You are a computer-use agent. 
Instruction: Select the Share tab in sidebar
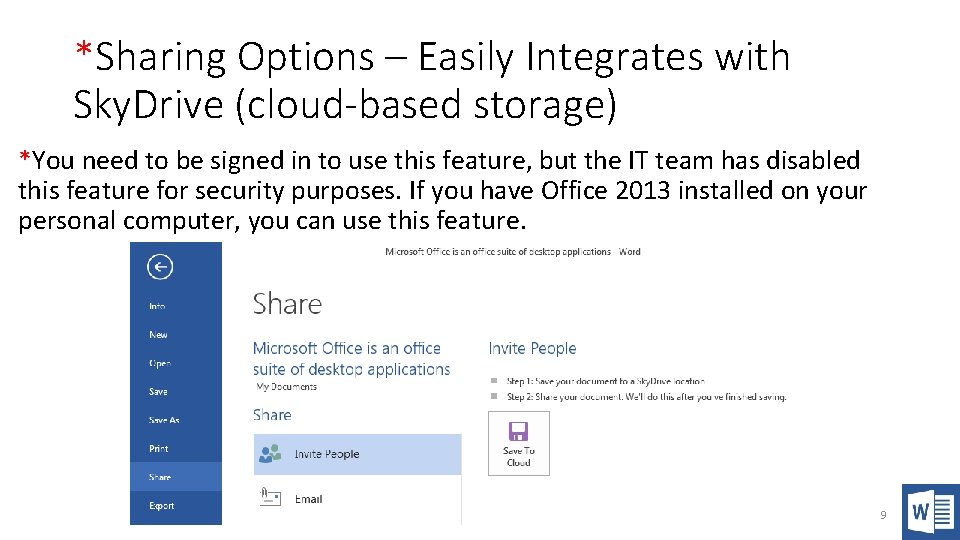pos(160,477)
